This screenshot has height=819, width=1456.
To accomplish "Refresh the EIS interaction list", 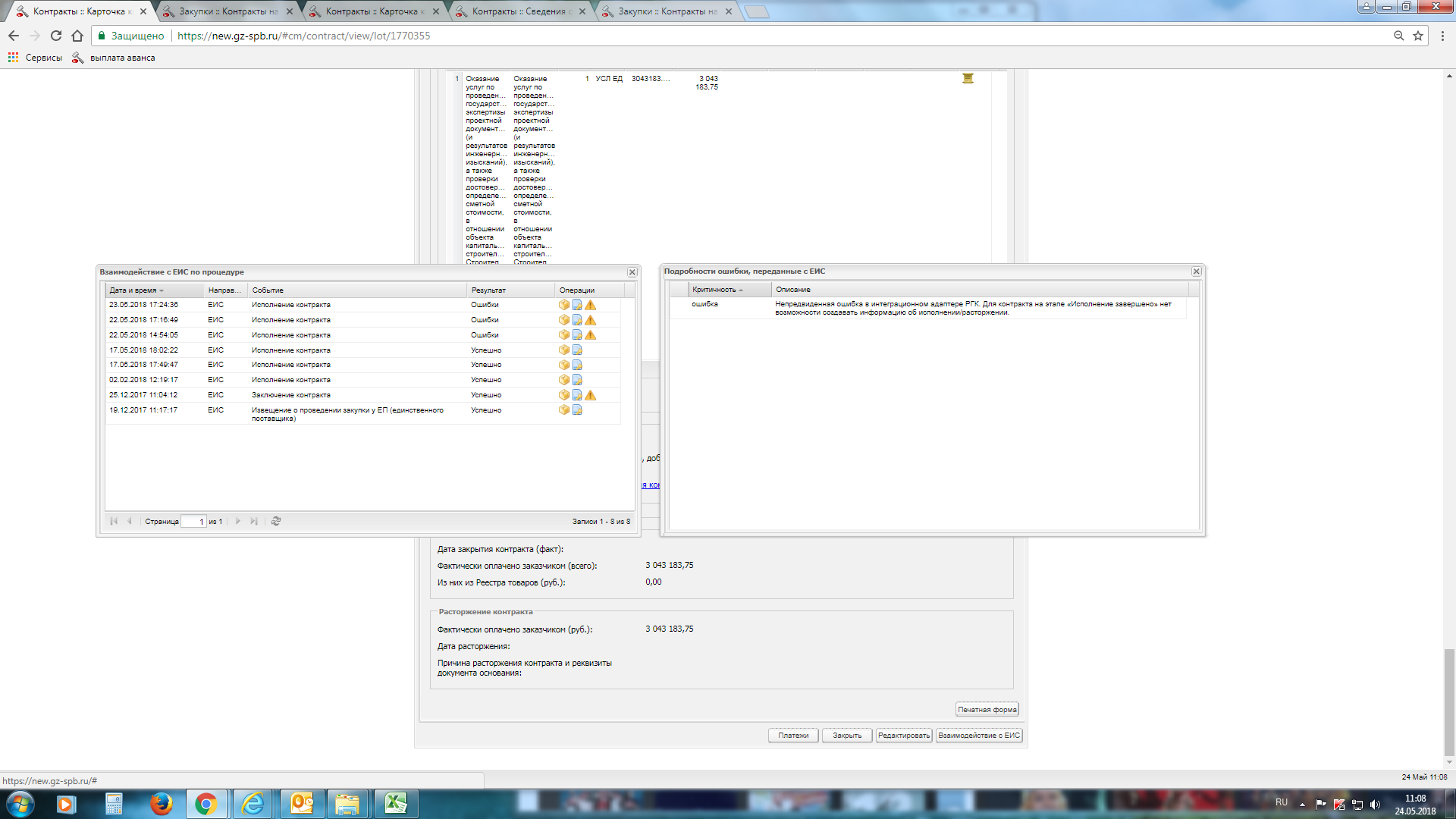I will pyautogui.click(x=276, y=521).
